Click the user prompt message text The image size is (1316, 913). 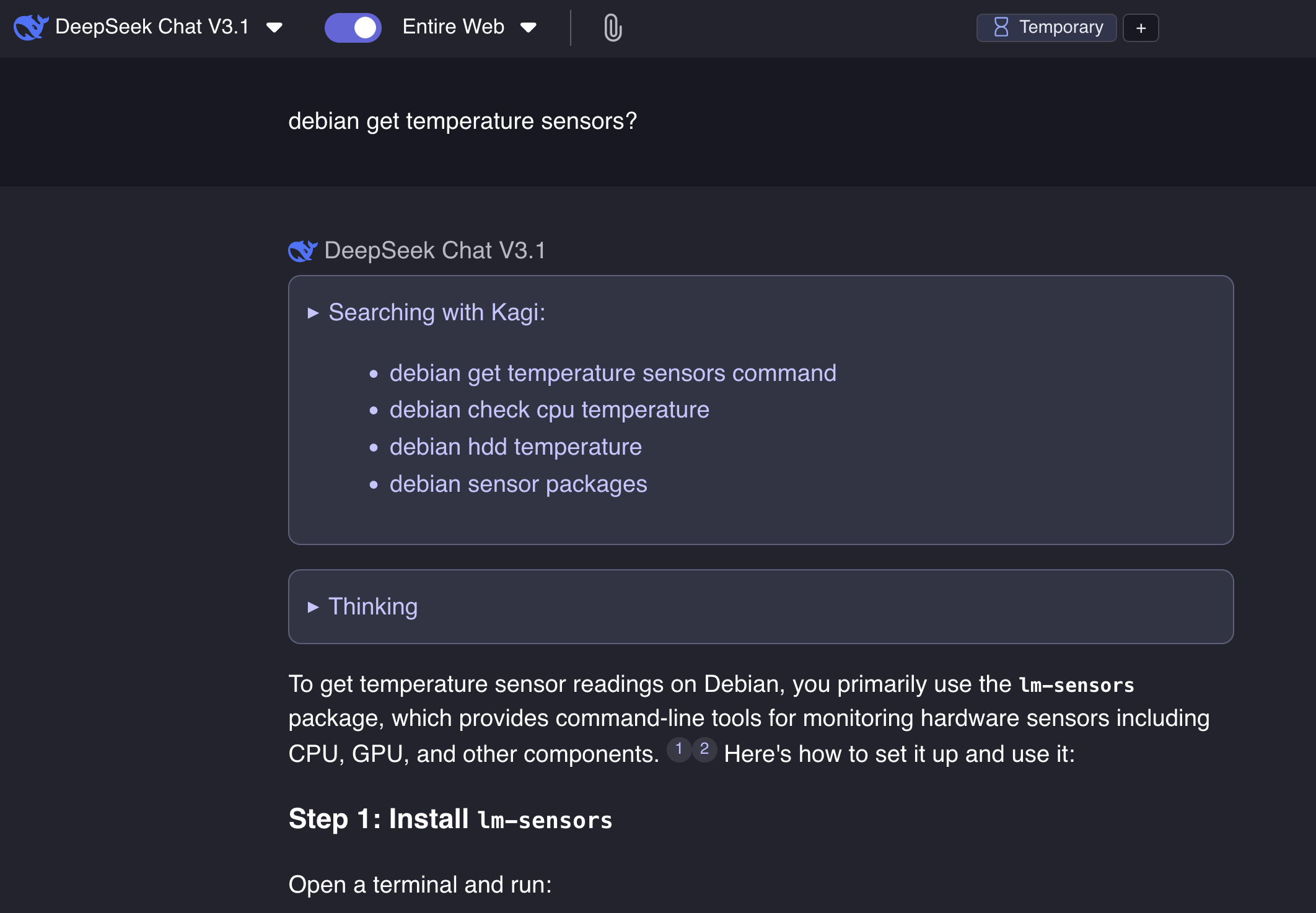pyautogui.click(x=462, y=121)
